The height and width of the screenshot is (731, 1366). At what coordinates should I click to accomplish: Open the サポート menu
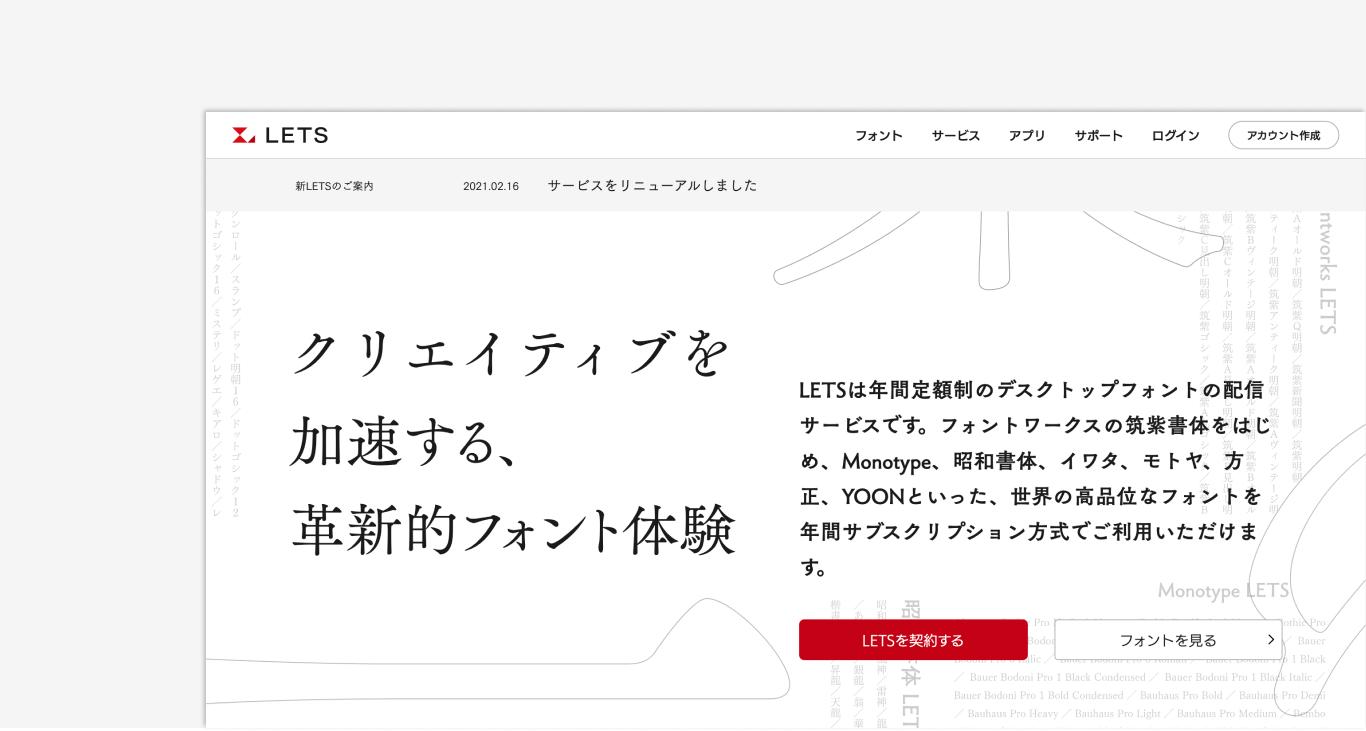(1098, 135)
